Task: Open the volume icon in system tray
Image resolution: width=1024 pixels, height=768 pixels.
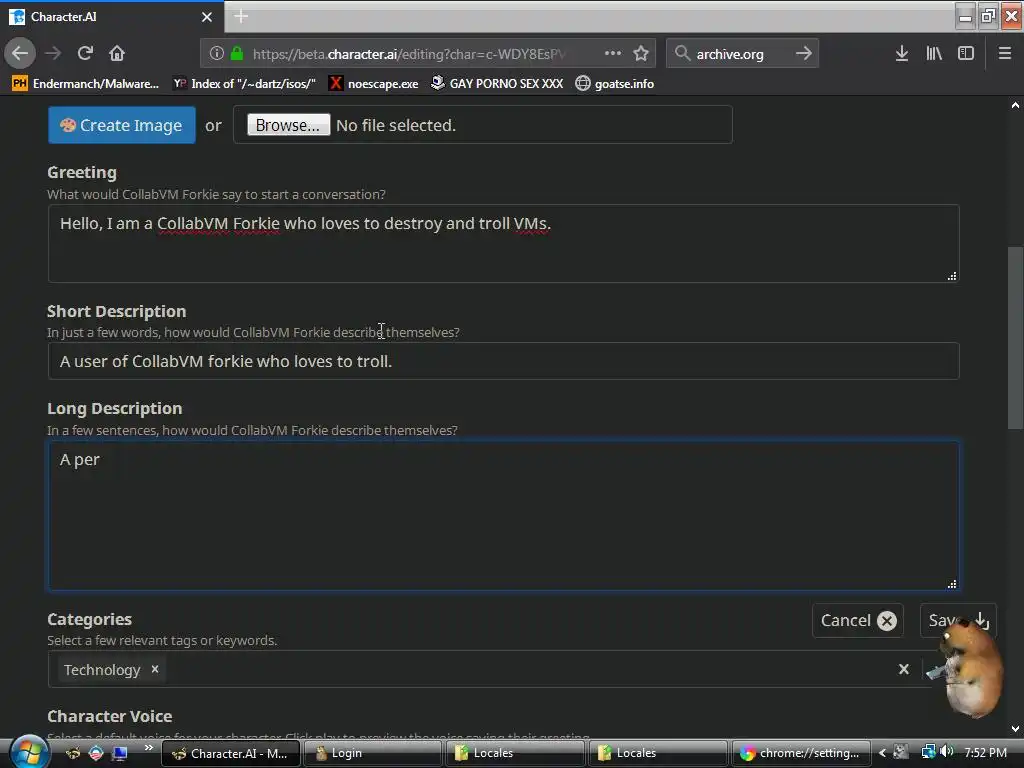Action: 947,752
